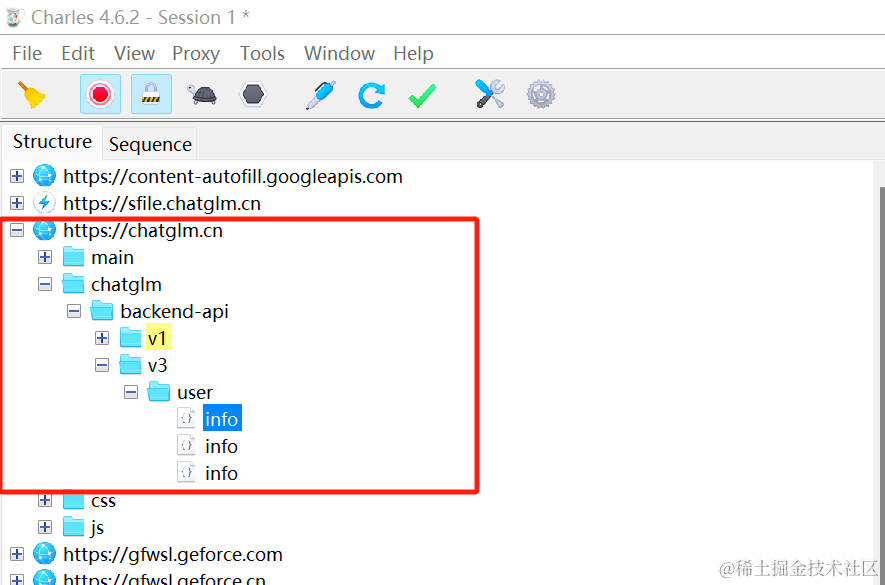885x585 pixels.
Task: Click JSON file icon of second info
Action: pos(186,446)
